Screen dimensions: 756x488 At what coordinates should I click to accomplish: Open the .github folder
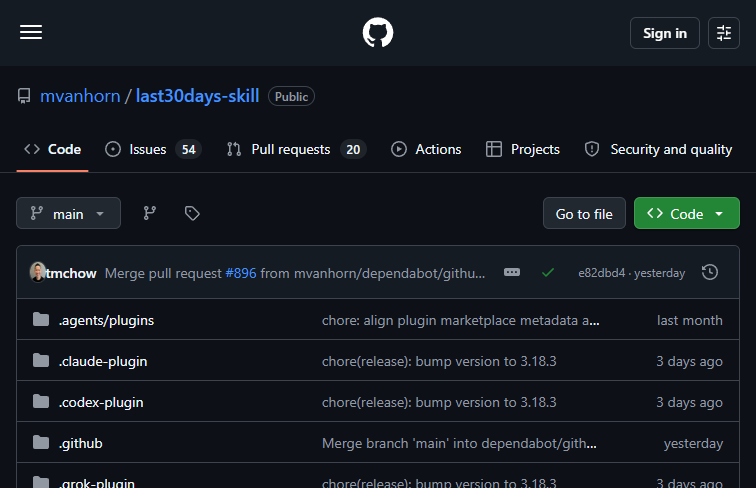click(81, 443)
